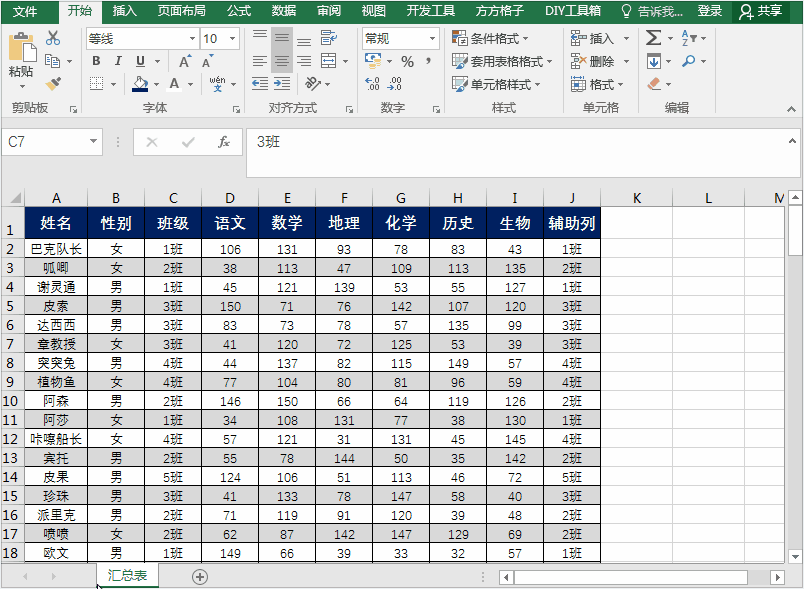804x589 pixels.
Task: Expand the formula bar
Action: (x=792, y=141)
